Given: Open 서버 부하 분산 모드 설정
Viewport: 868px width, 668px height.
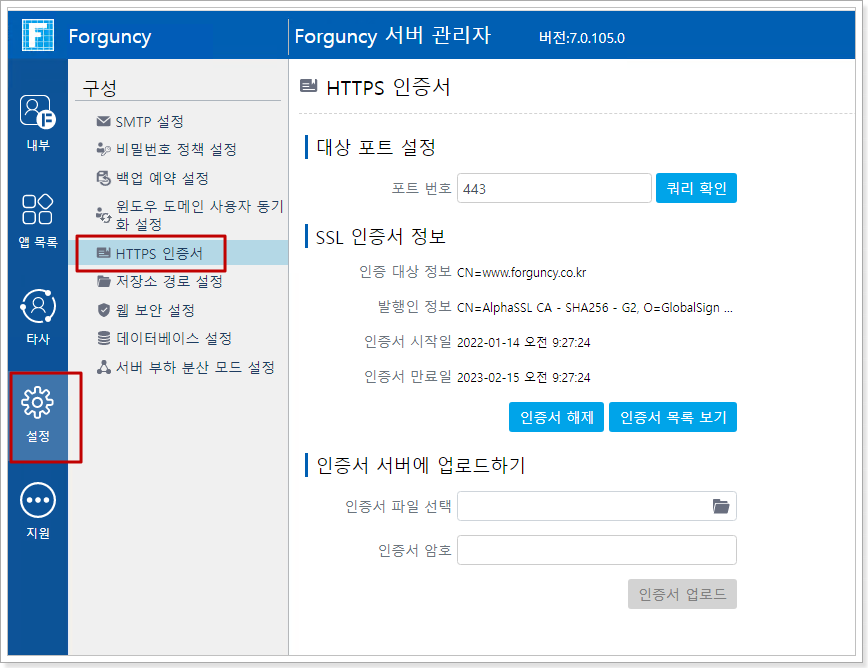Looking at the screenshot, I should point(194,368).
